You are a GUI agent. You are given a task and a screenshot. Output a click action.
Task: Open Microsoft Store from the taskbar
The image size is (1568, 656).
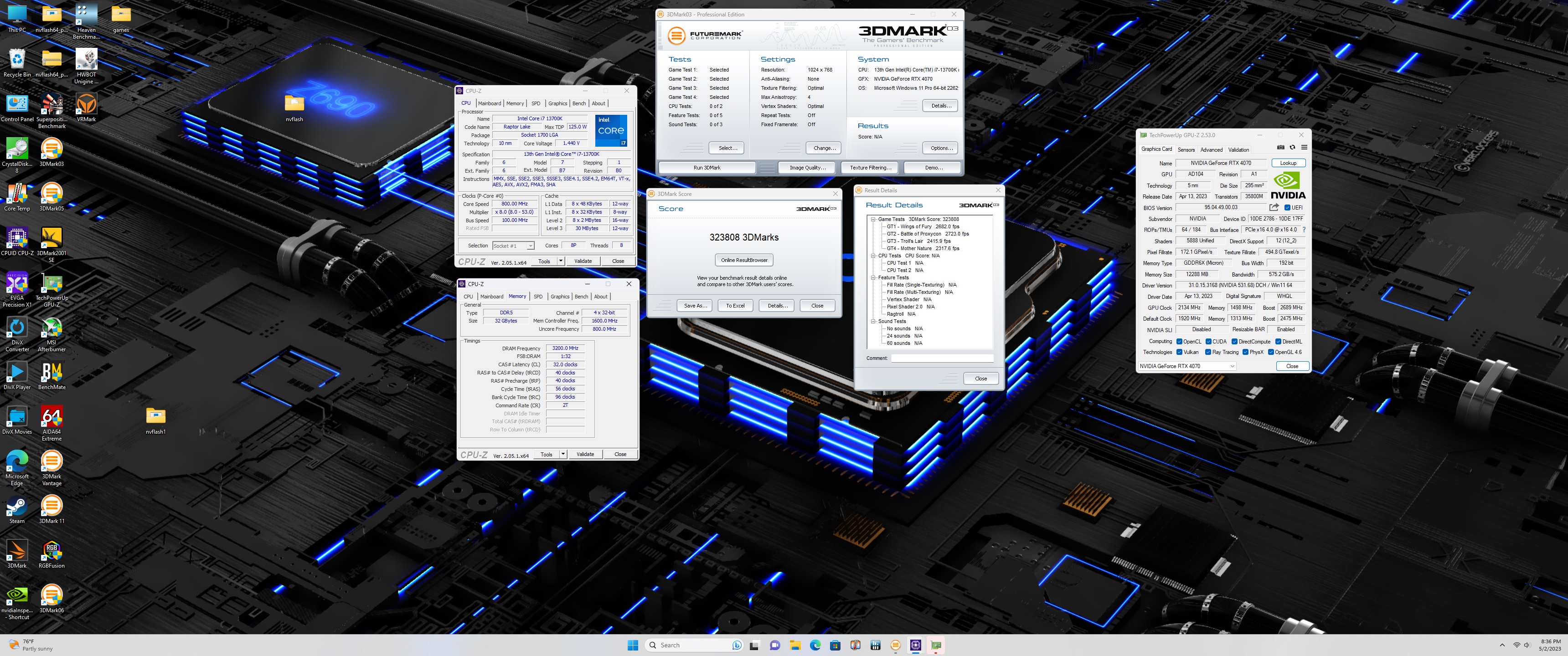835,645
